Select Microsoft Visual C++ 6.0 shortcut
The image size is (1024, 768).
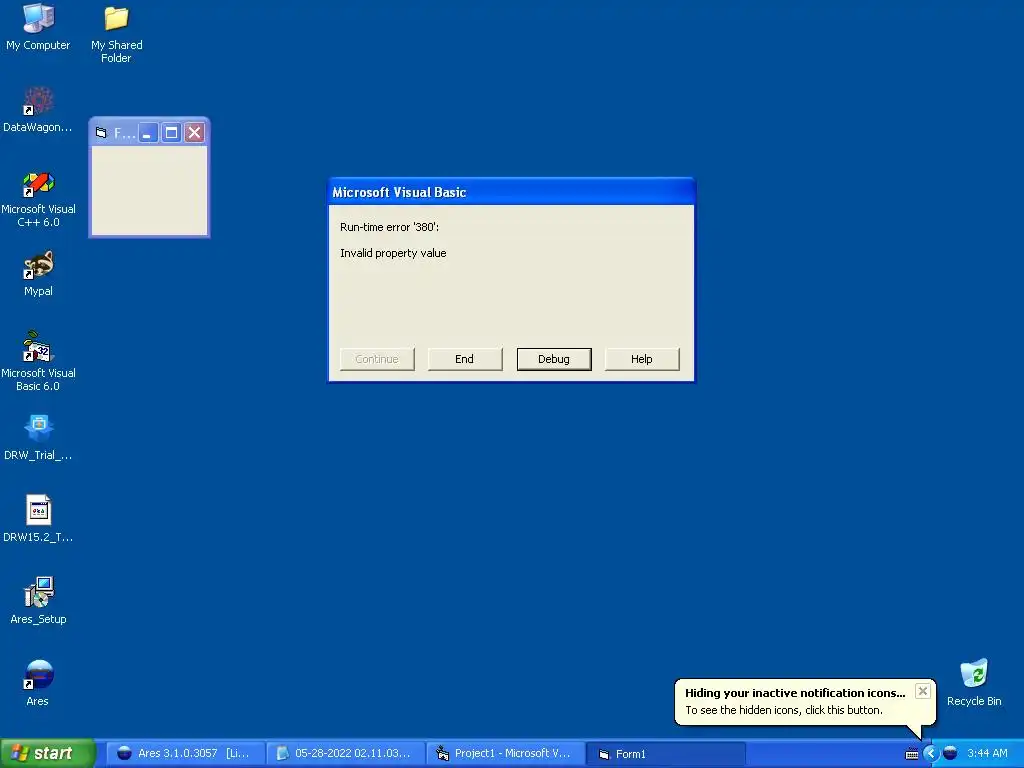click(x=38, y=199)
